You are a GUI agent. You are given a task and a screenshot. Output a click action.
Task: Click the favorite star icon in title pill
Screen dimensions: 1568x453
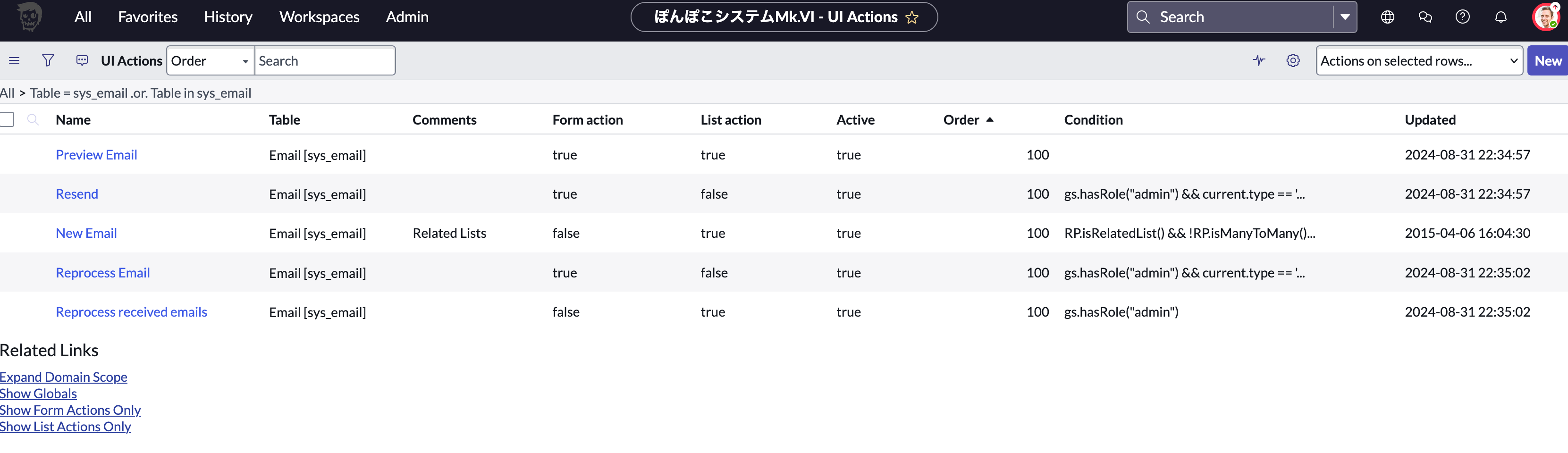911,17
